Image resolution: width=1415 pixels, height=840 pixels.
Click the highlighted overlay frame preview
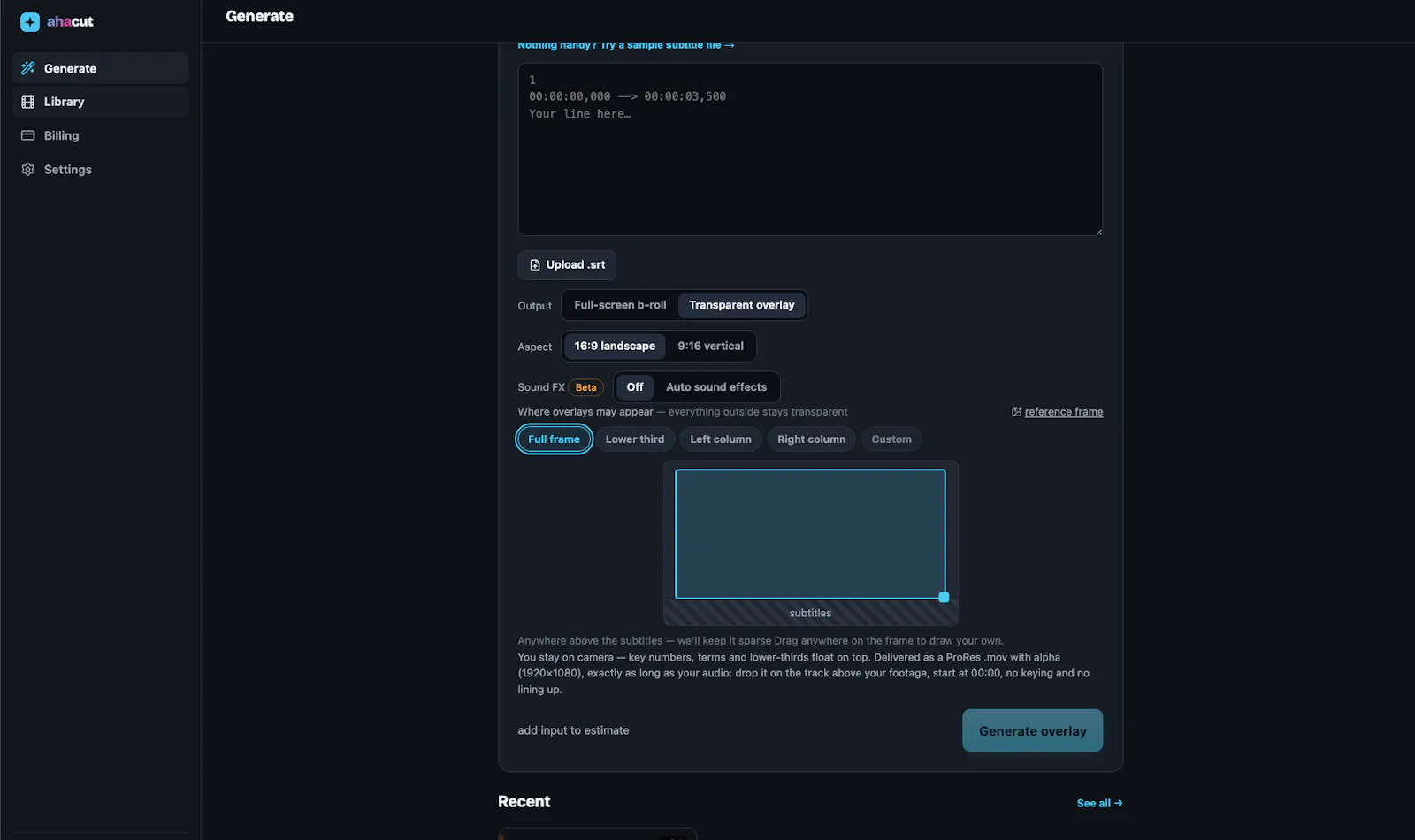point(810,534)
